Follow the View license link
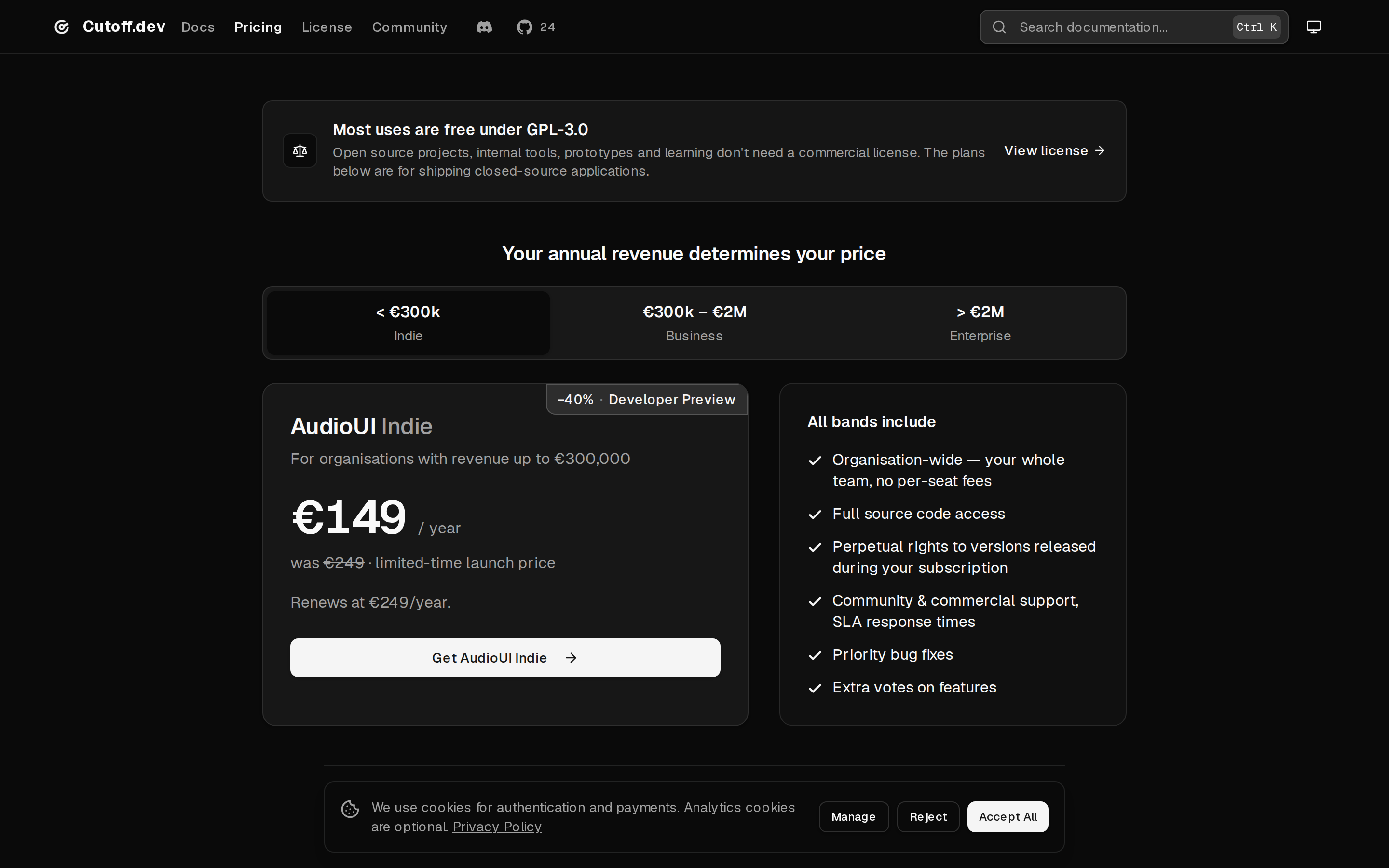1389x868 pixels. [1054, 150]
